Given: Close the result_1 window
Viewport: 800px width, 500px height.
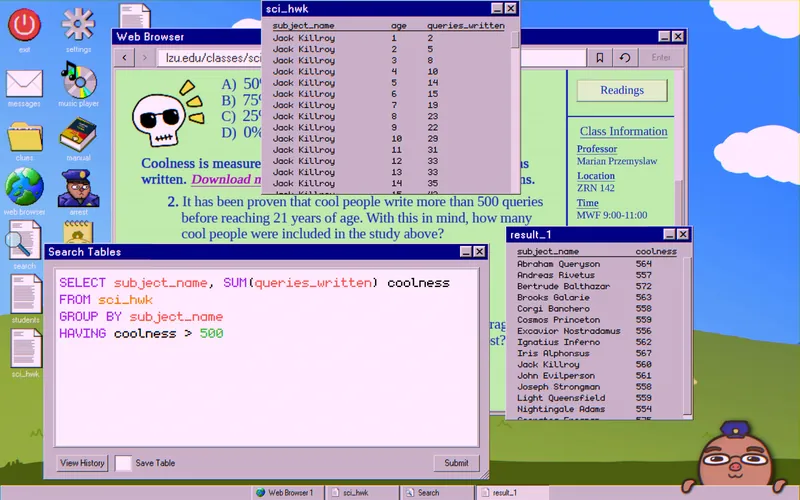Looking at the screenshot, I should (683, 234).
